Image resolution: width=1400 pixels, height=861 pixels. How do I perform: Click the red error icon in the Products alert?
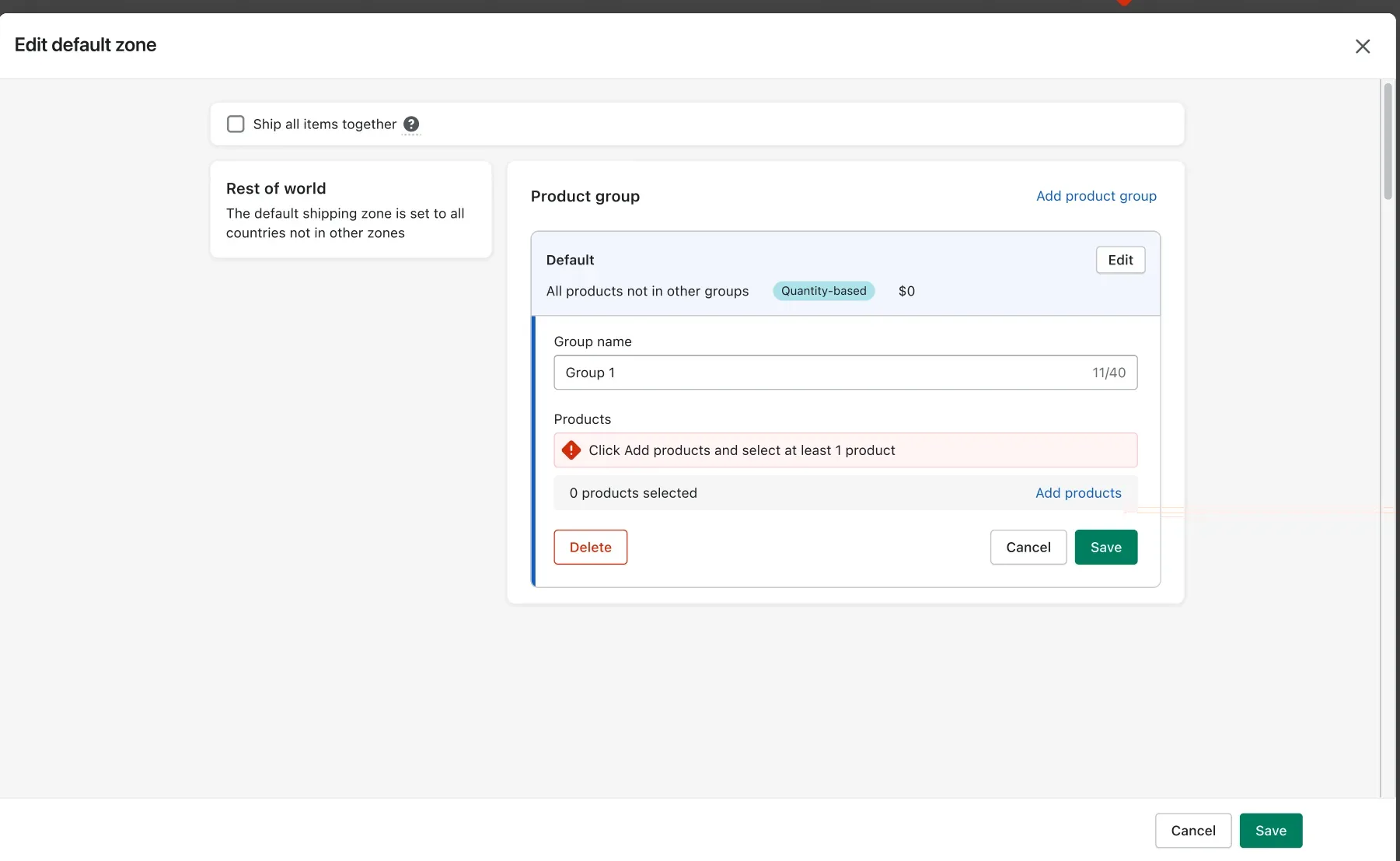coord(571,450)
